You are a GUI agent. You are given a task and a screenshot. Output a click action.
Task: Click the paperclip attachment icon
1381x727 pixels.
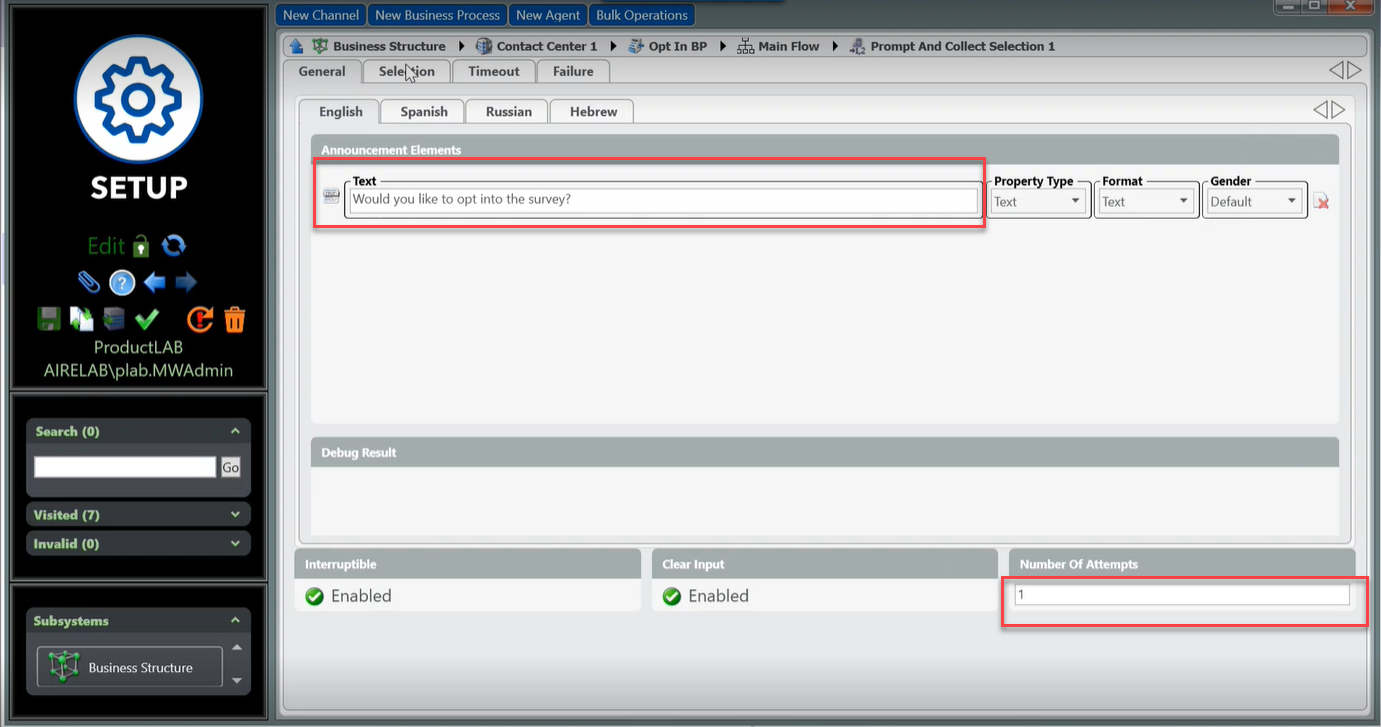[89, 283]
